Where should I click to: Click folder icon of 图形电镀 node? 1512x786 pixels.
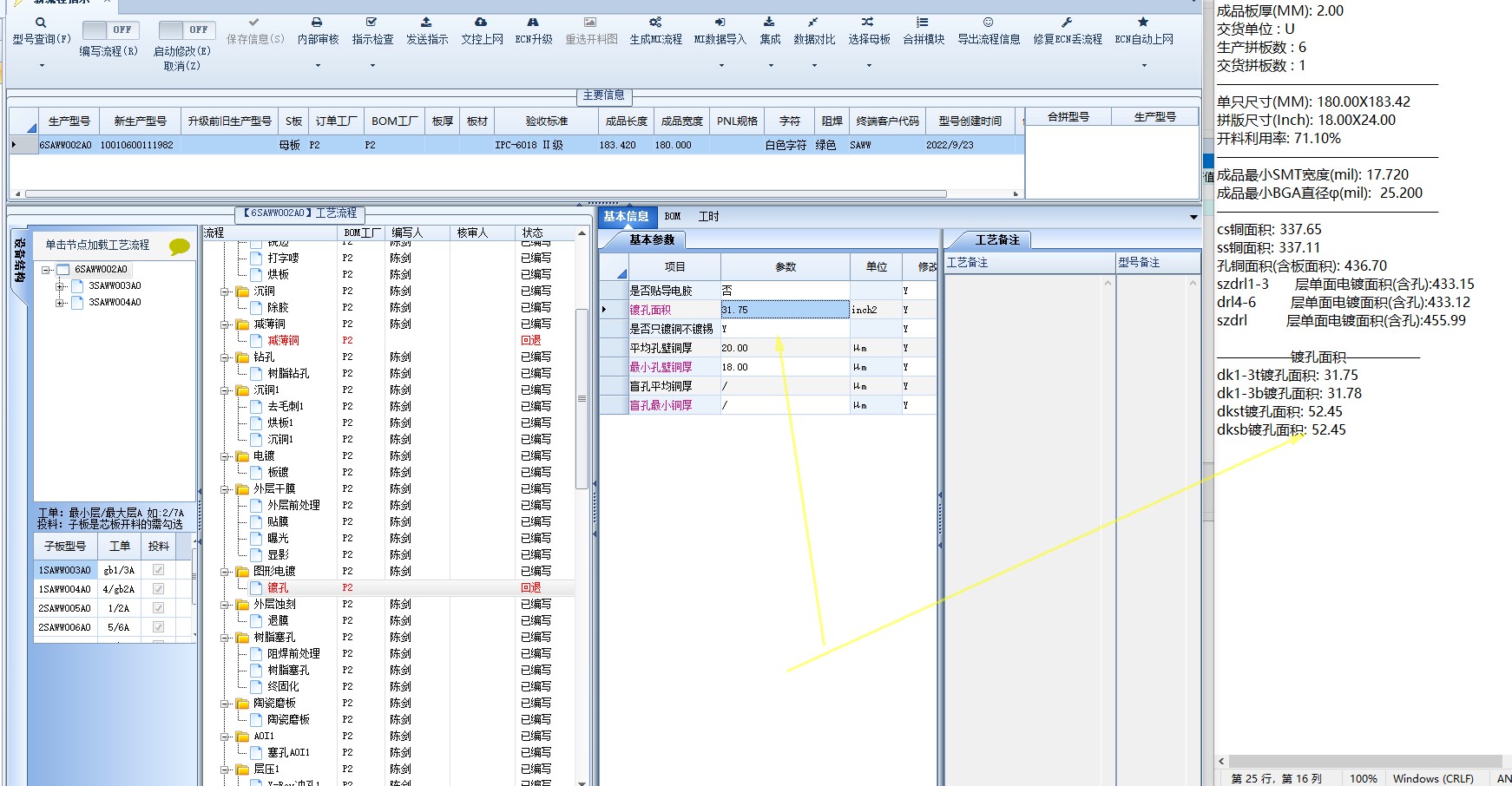click(242, 572)
